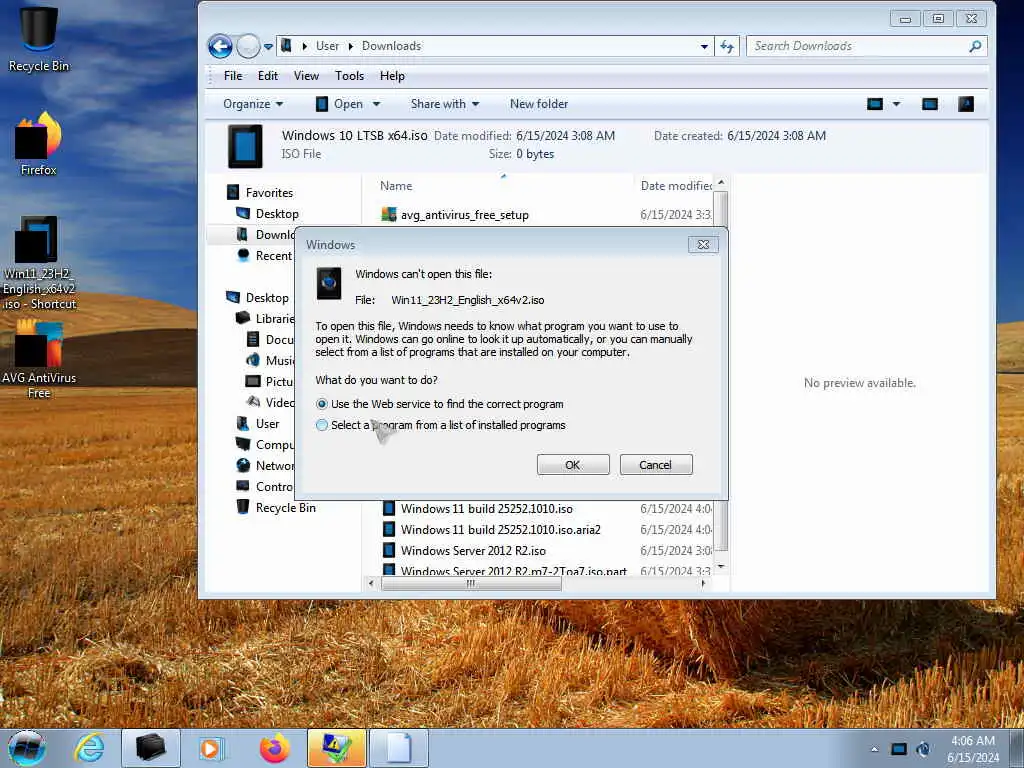
Task: Expand the Organize dropdown
Action: click(253, 104)
